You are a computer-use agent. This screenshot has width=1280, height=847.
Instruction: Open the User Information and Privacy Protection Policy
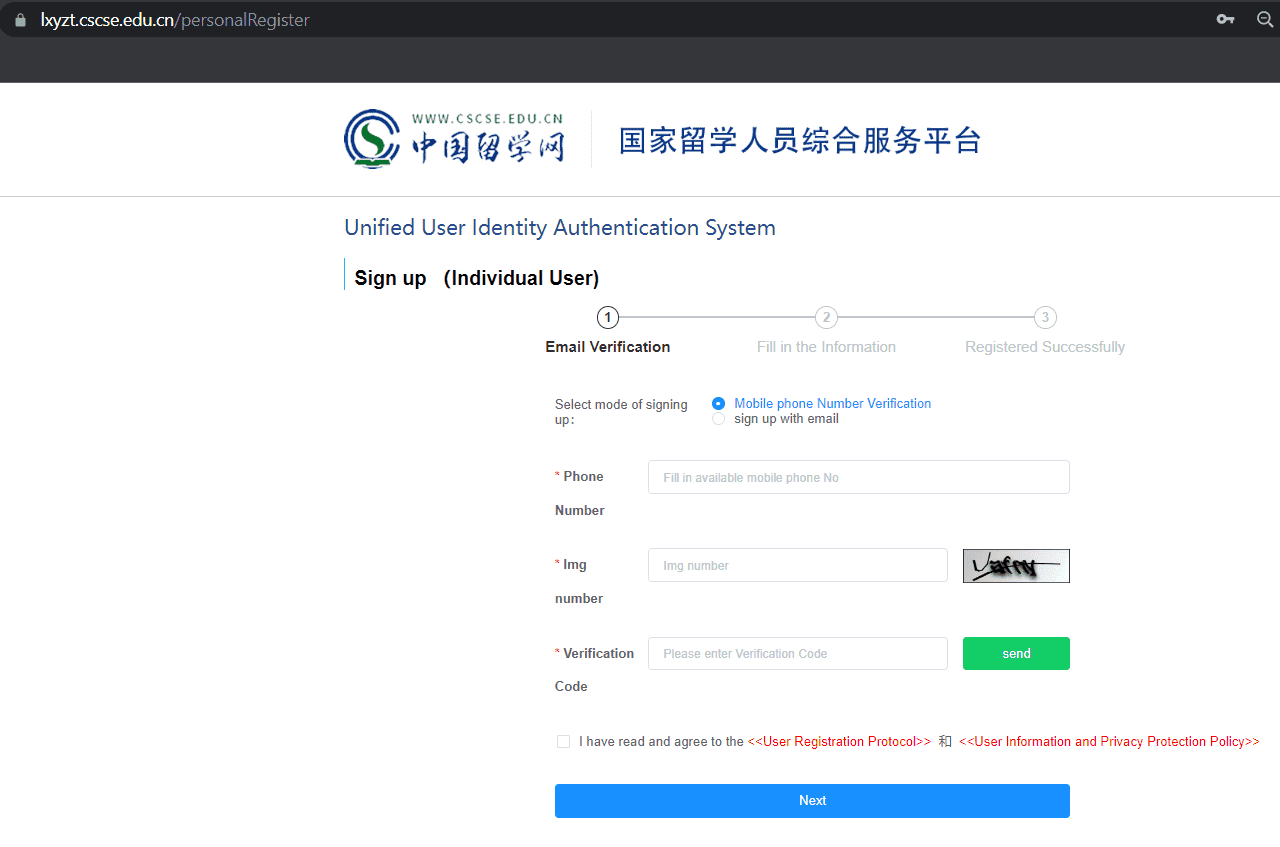pyautogui.click(x=1110, y=741)
